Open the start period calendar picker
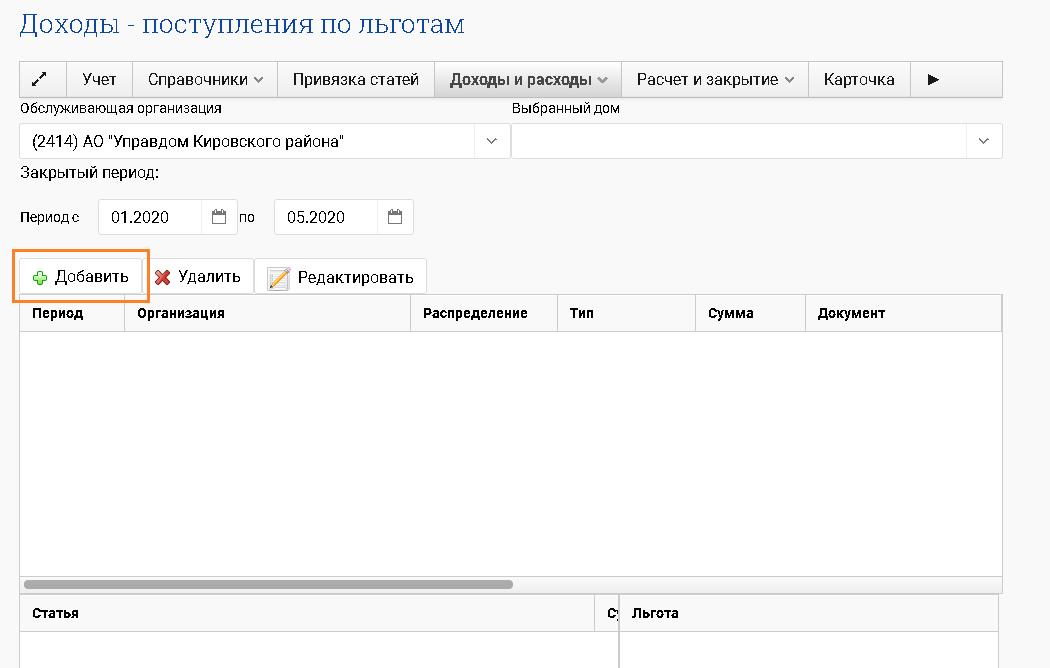Image resolution: width=1050 pixels, height=668 pixels. pos(219,217)
